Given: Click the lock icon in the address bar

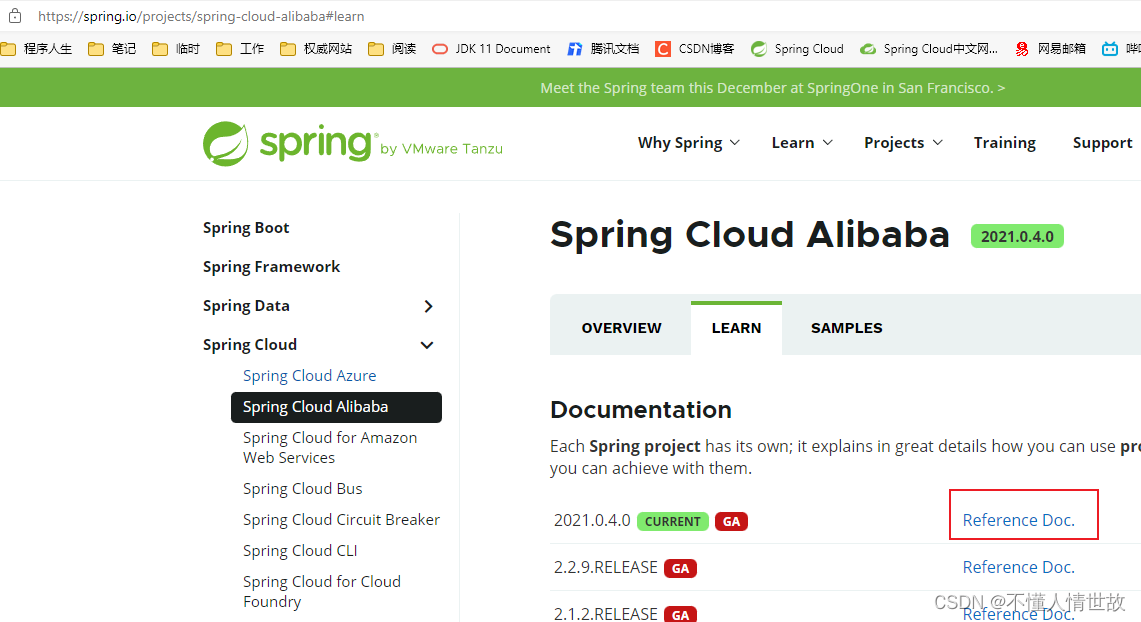Looking at the screenshot, I should click(14, 15).
